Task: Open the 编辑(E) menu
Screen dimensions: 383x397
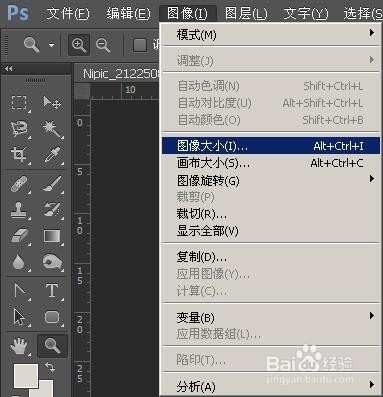Action: tap(128, 14)
